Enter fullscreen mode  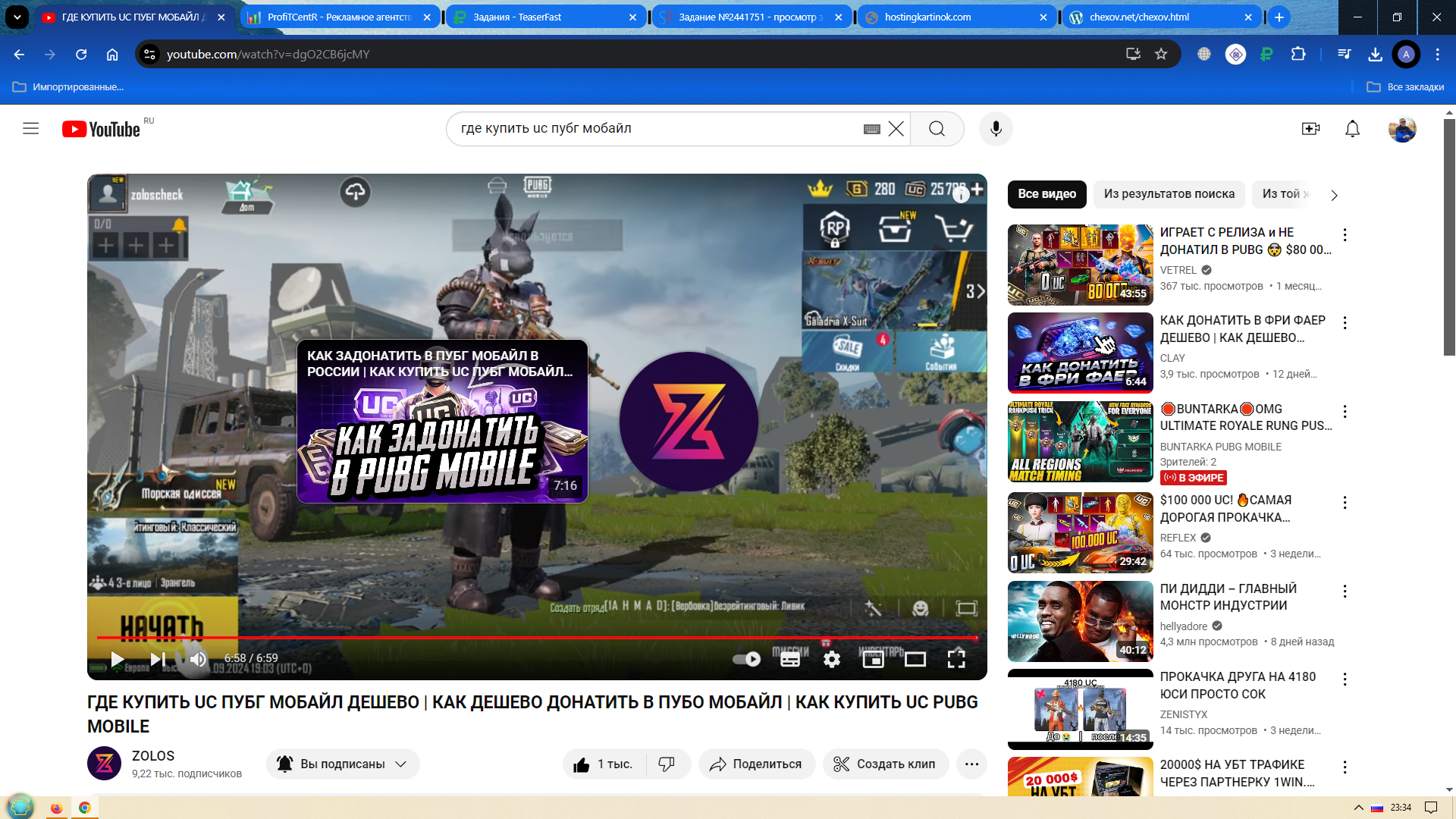tap(956, 659)
